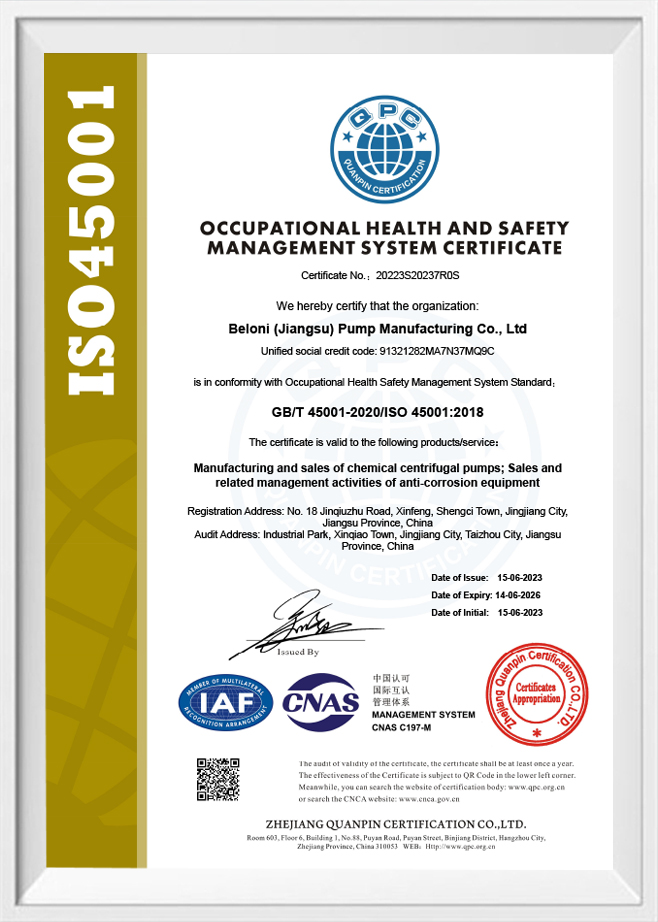This screenshot has height=922, width=658.
Task: Click accreditation number CNAS C197-M
Action: [x=401, y=728]
